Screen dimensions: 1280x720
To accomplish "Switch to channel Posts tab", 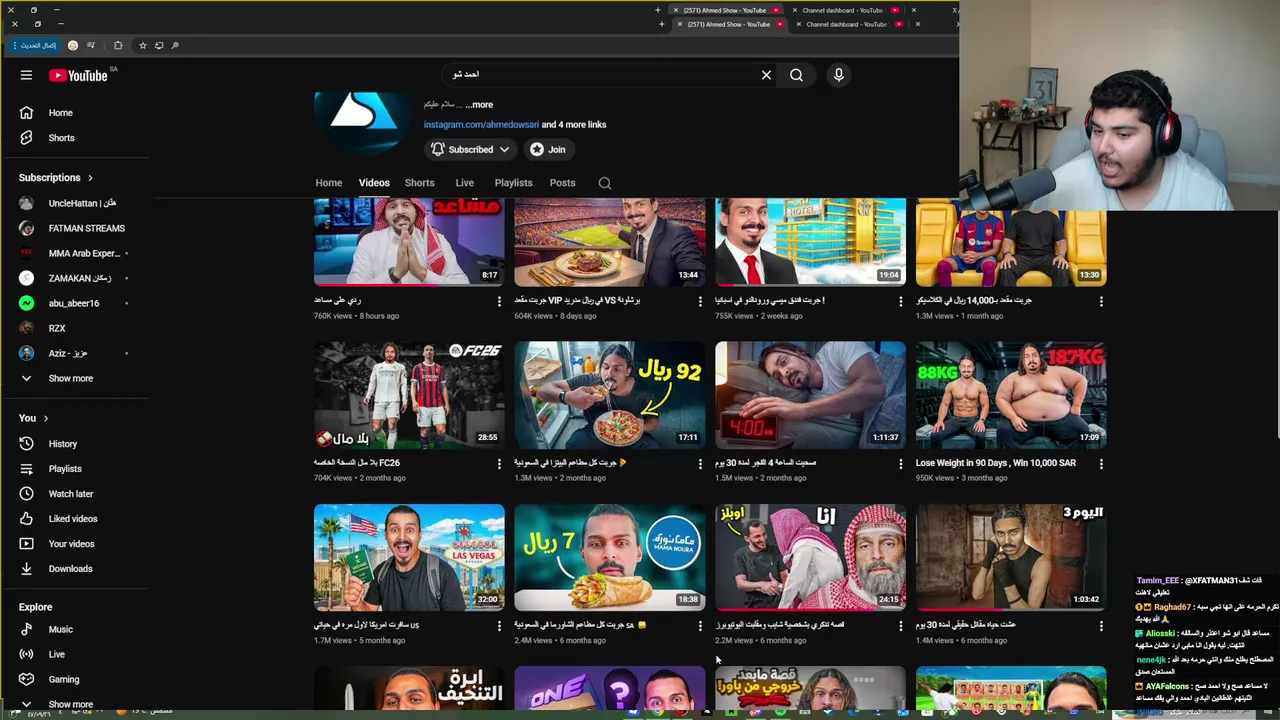I will click(562, 183).
